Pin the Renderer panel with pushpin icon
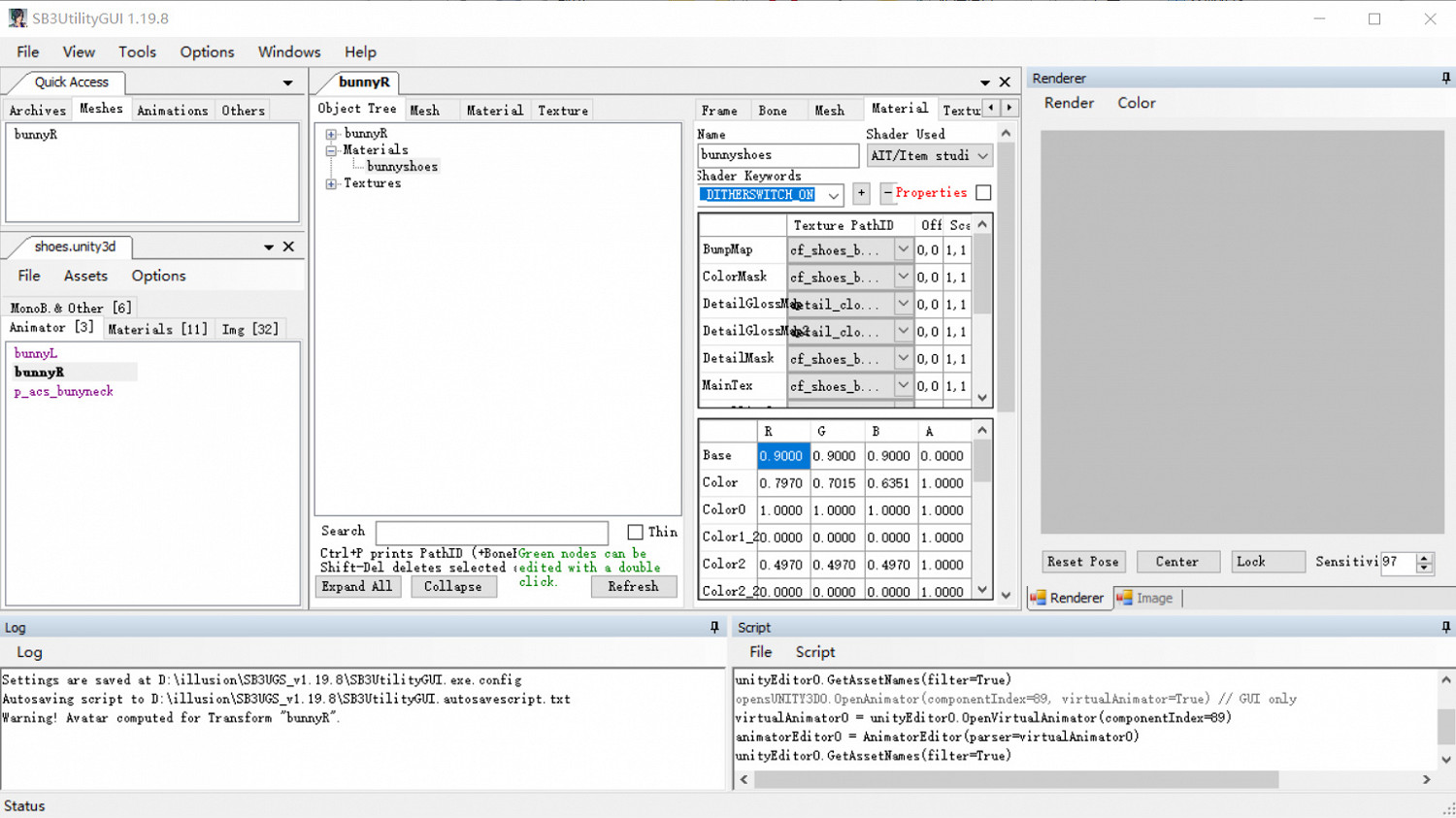The height and width of the screenshot is (818, 1456). (x=1445, y=79)
